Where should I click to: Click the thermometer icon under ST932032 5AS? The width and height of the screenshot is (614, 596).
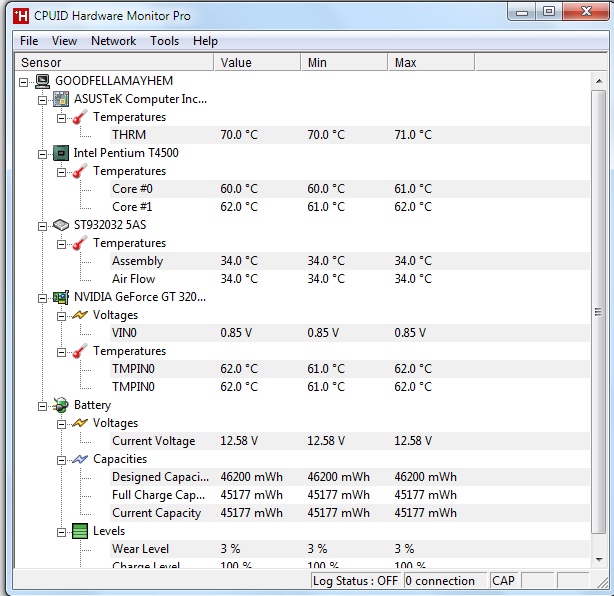pos(80,243)
